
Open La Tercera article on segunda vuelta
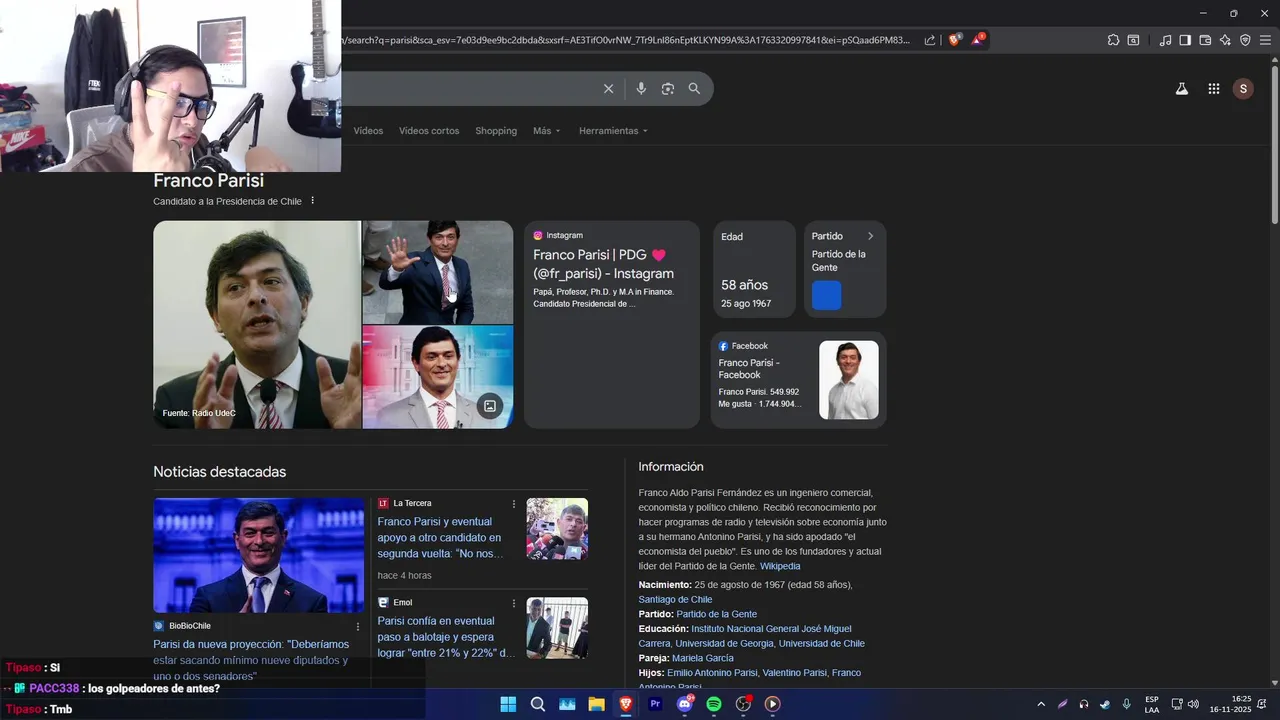(441, 538)
